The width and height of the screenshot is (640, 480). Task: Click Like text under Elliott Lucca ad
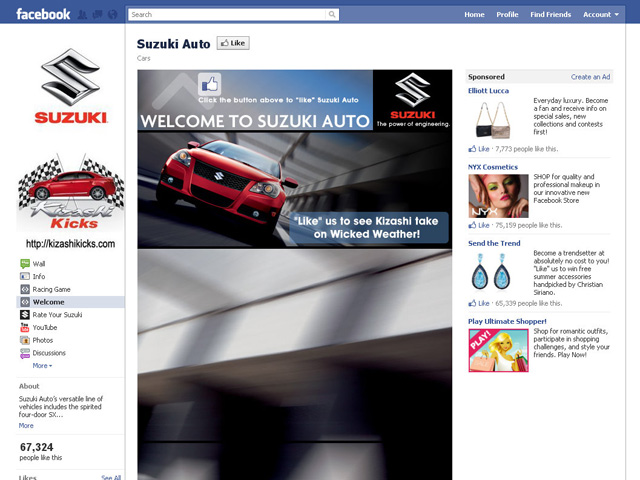coord(484,149)
